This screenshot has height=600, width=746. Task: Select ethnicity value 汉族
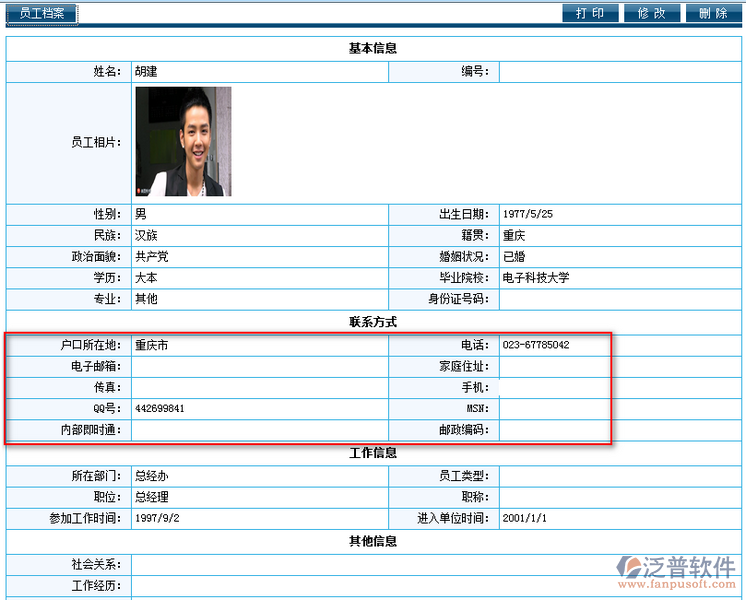coord(146,236)
